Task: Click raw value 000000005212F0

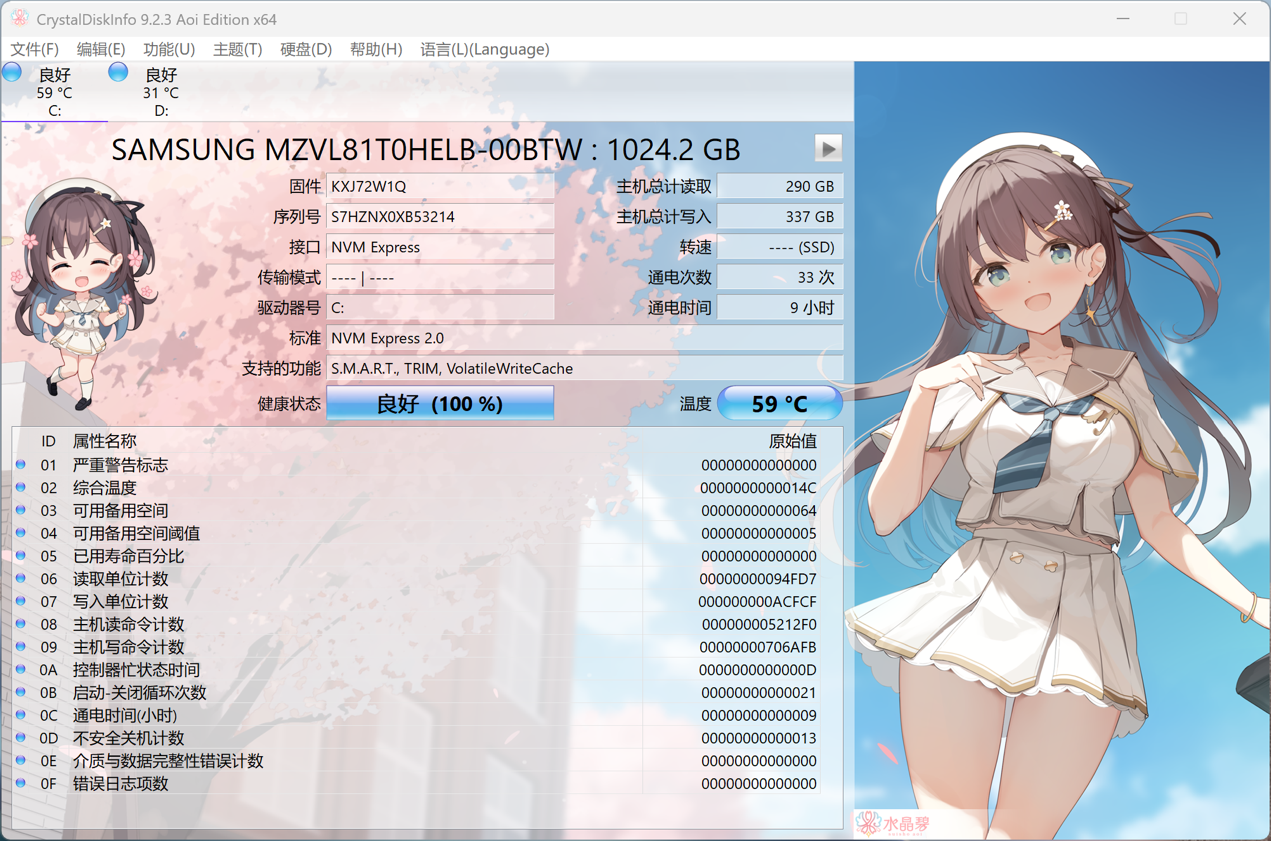Action: [758, 625]
